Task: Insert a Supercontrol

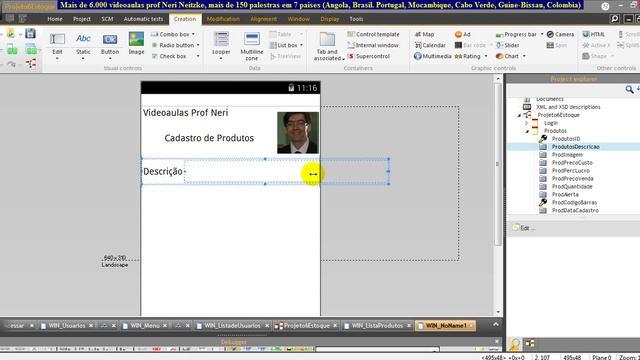Action: click(x=369, y=56)
